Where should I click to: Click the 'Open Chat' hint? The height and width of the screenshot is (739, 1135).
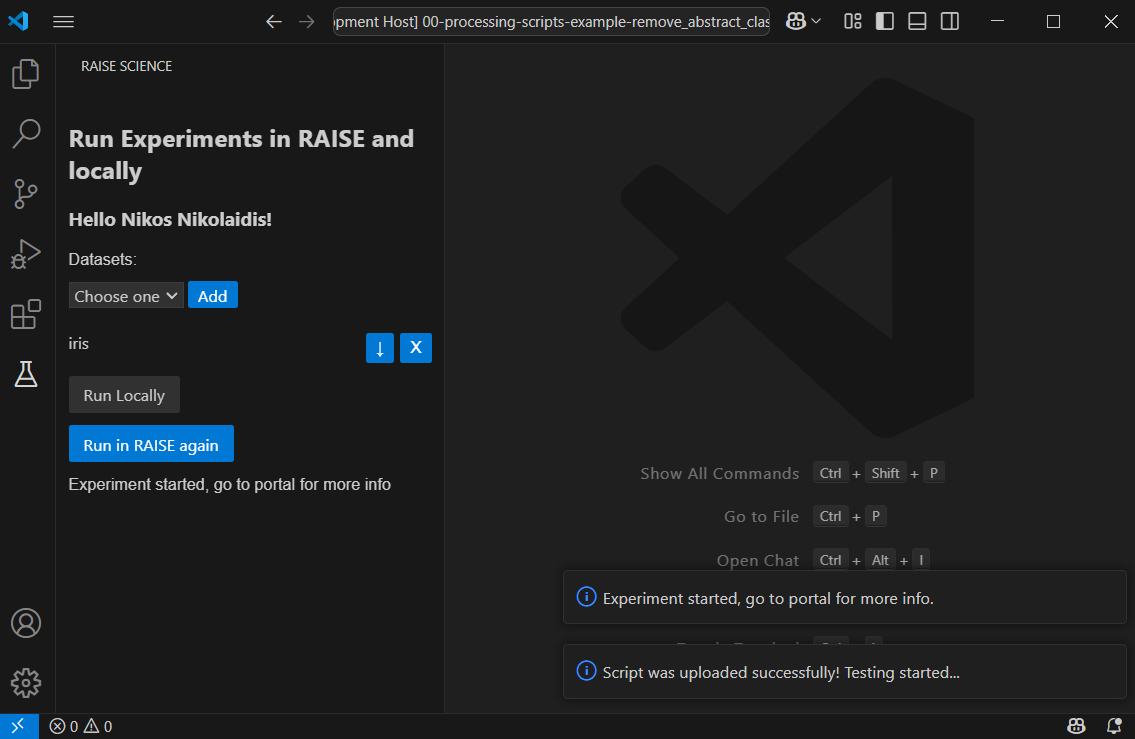[x=758, y=560]
